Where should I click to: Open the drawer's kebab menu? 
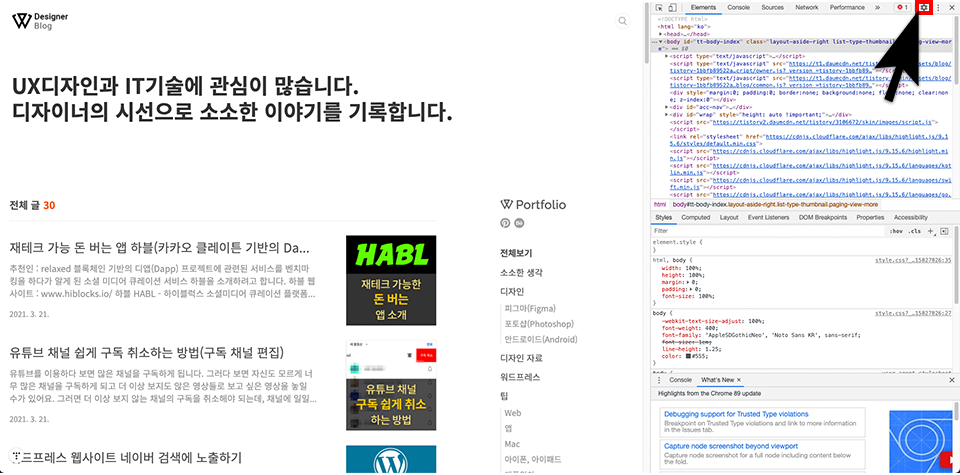pos(659,380)
